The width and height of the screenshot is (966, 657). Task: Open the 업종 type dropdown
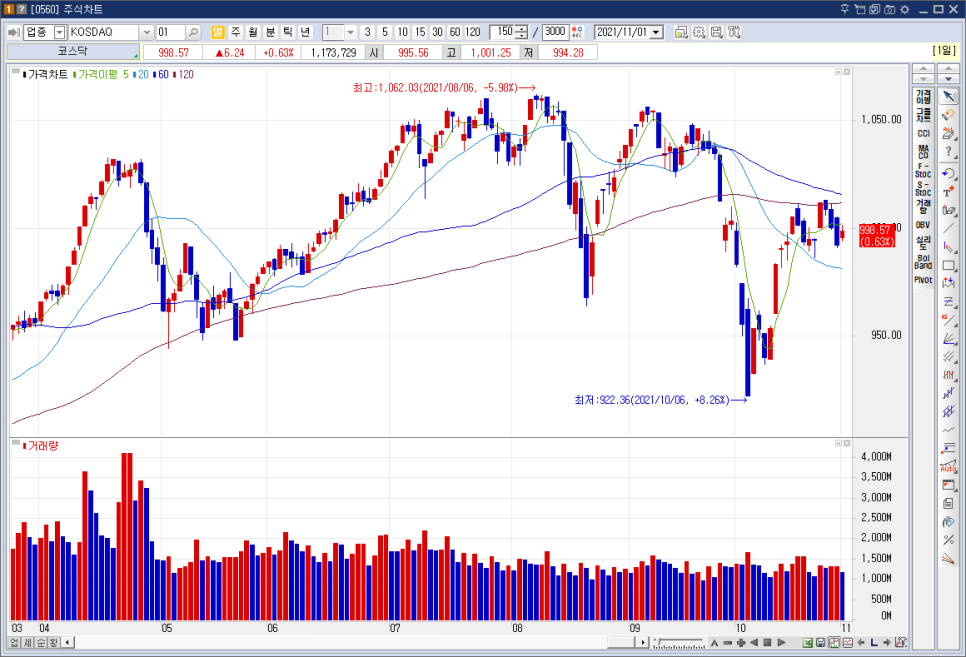pyautogui.click(x=60, y=32)
